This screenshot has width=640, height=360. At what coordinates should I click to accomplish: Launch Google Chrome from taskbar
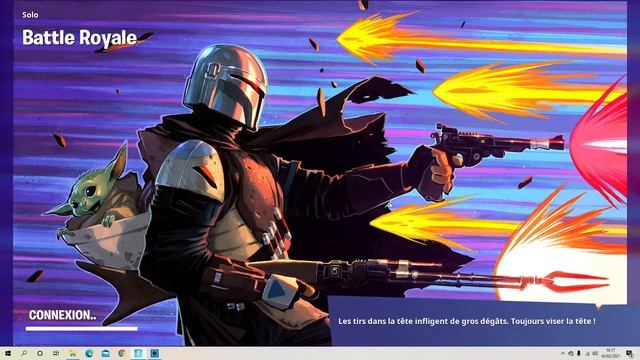122,353
